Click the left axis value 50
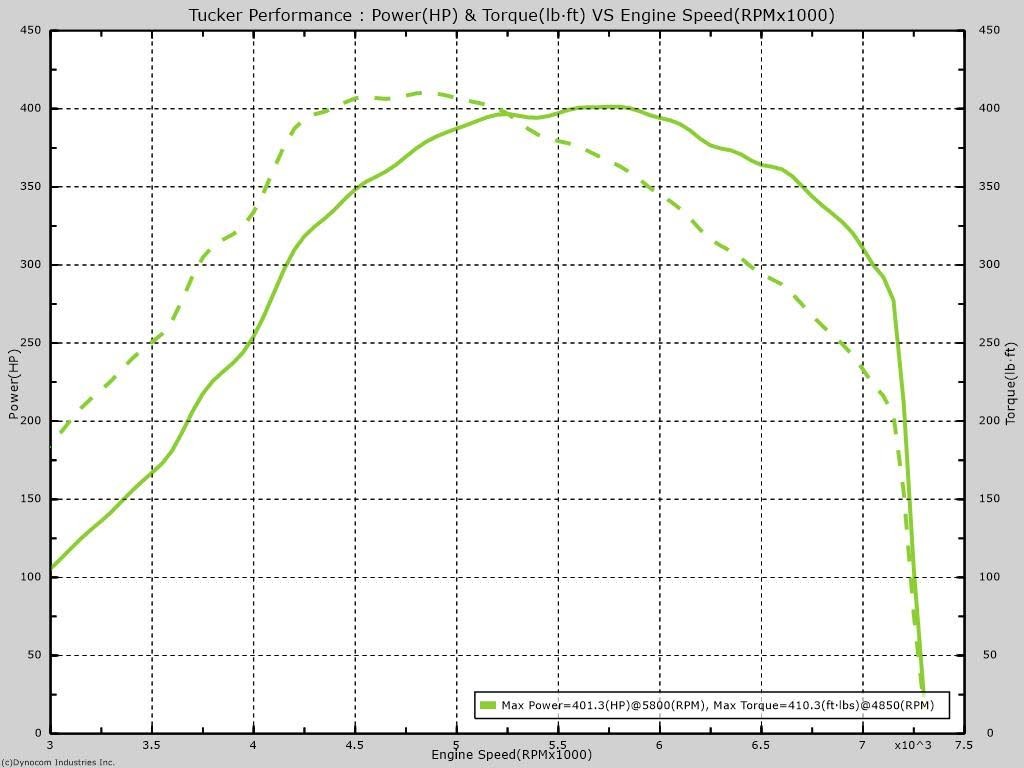This screenshot has width=1024, height=768. 34,655
